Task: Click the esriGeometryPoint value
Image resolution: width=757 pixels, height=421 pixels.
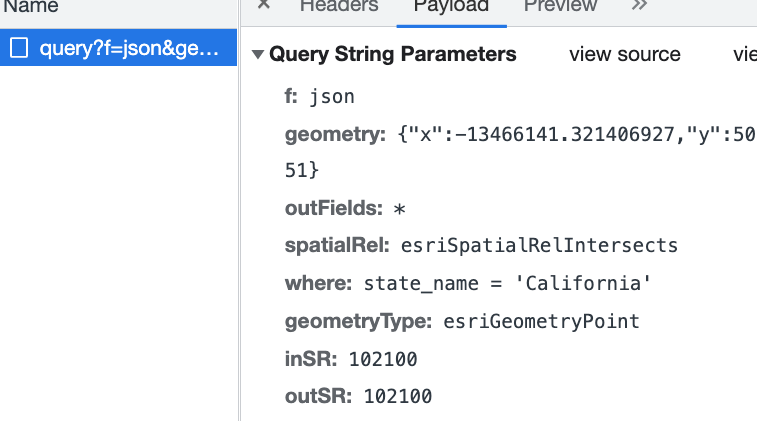Action: coord(539,321)
